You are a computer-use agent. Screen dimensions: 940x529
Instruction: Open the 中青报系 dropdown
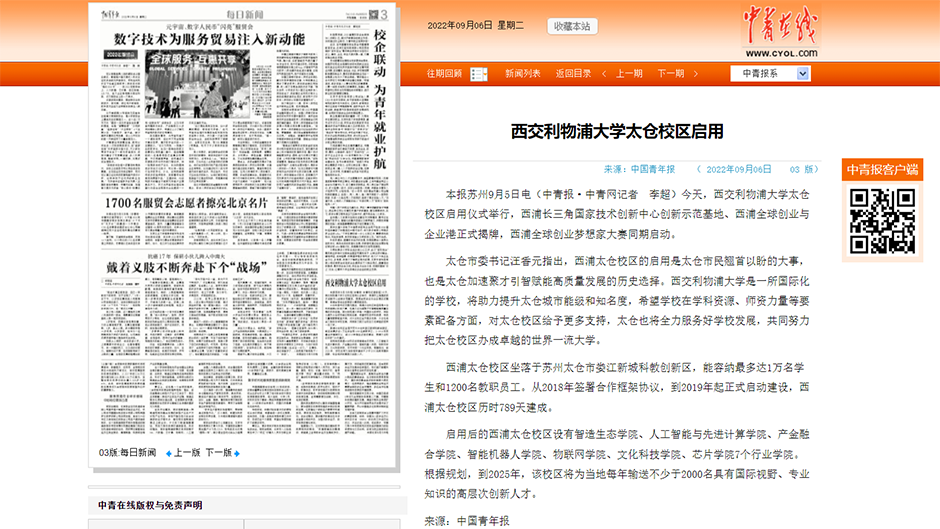tap(770, 73)
